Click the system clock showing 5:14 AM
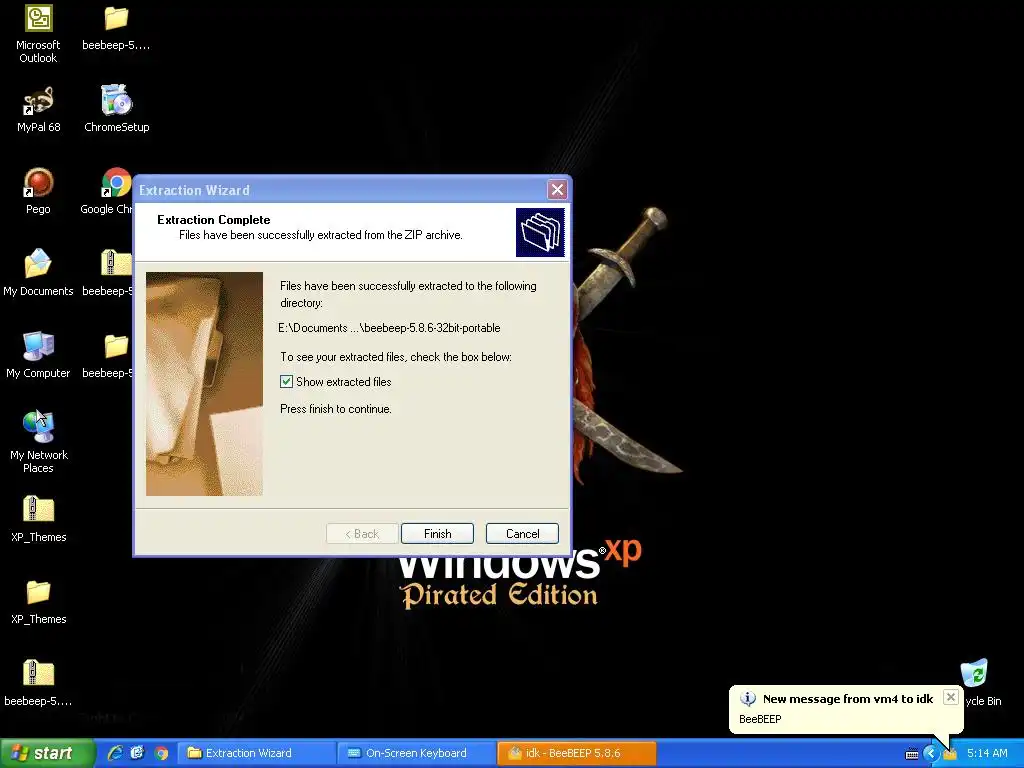 click(x=987, y=754)
